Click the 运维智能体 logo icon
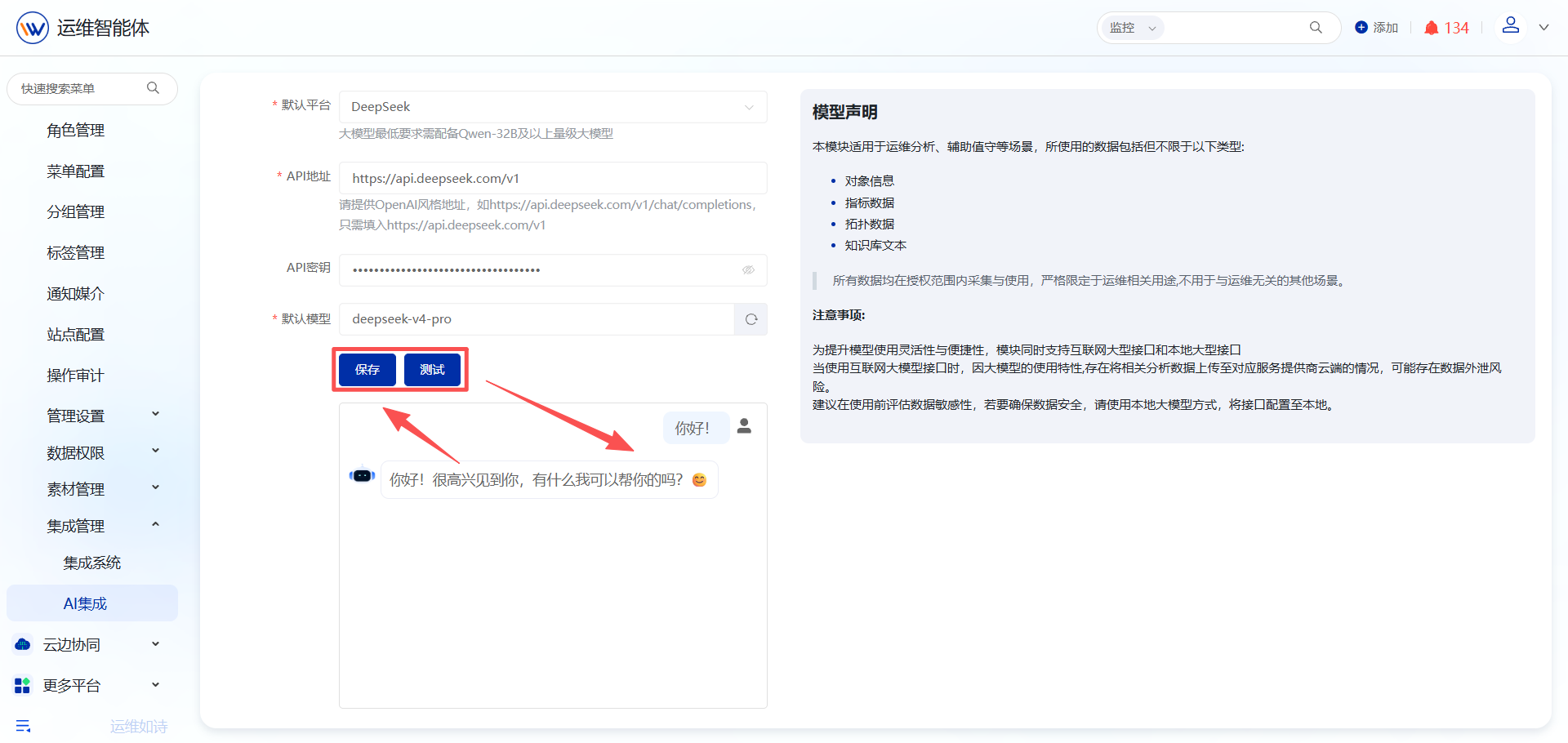The image size is (1568, 743). (x=33, y=28)
